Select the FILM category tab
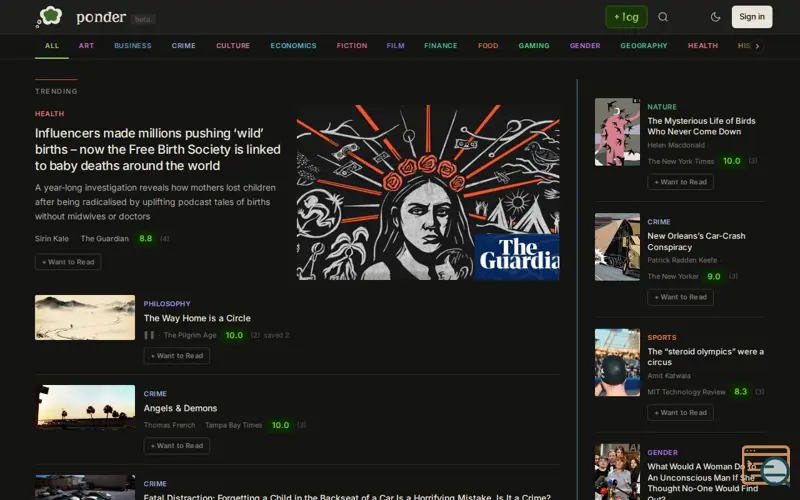The image size is (800, 500). (395, 46)
